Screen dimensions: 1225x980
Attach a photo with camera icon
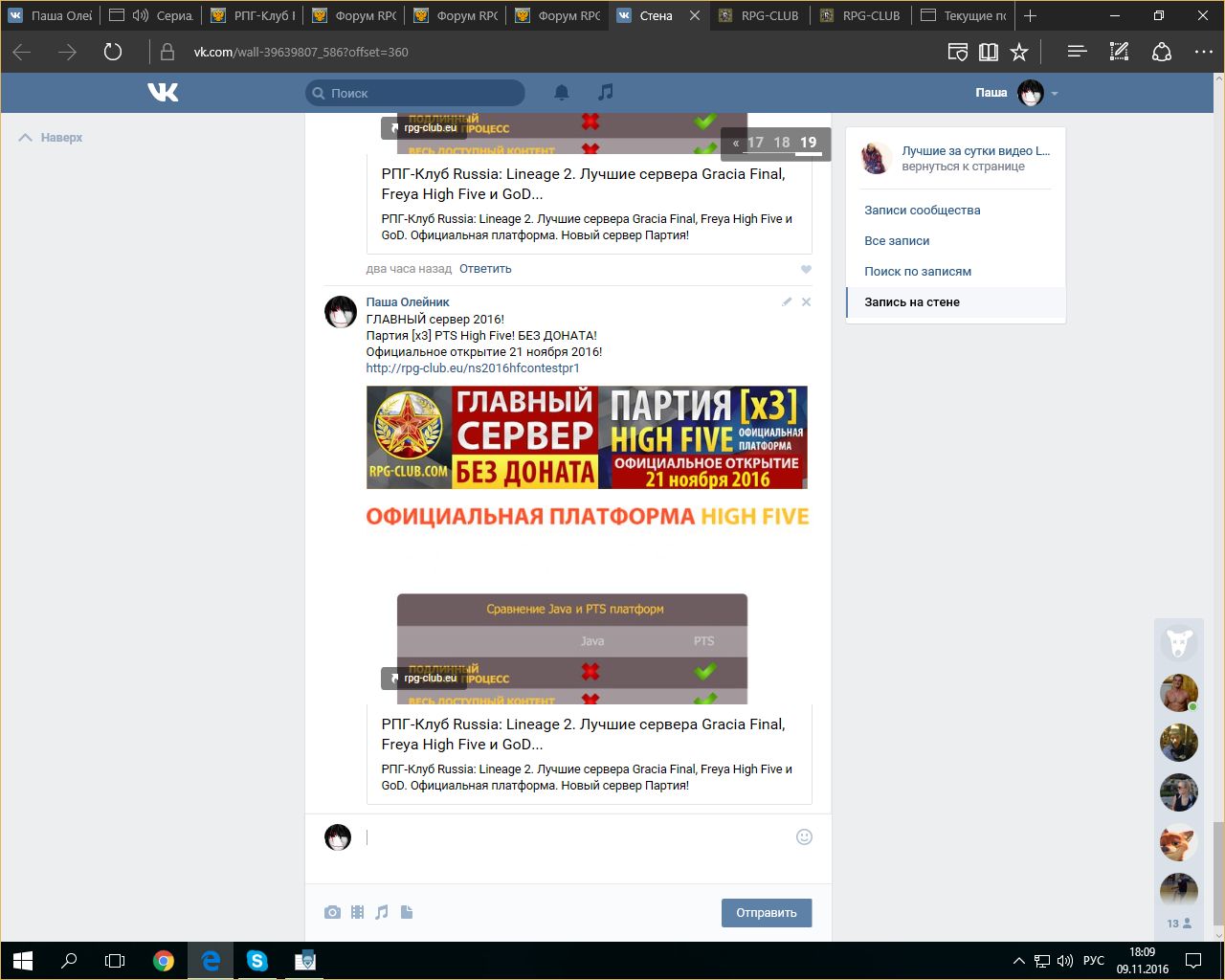click(x=332, y=912)
